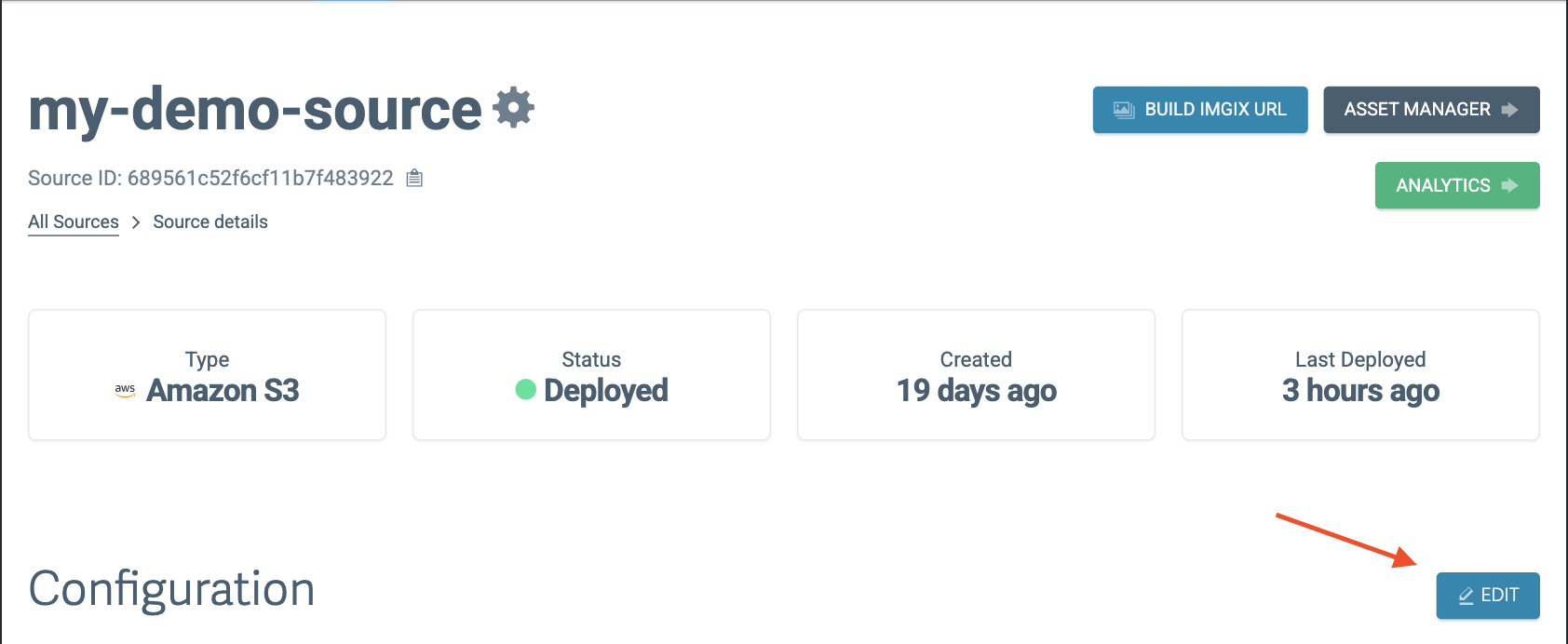The height and width of the screenshot is (644, 1568).
Task: Click the AWS logo in Type card
Action: pyautogui.click(x=125, y=391)
